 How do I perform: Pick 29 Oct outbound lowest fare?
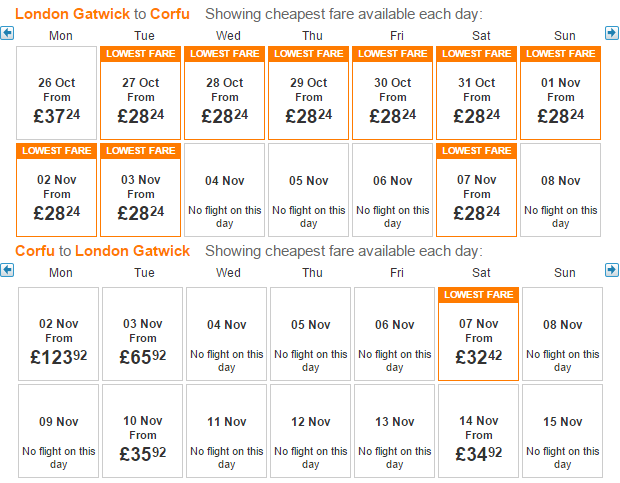click(308, 93)
